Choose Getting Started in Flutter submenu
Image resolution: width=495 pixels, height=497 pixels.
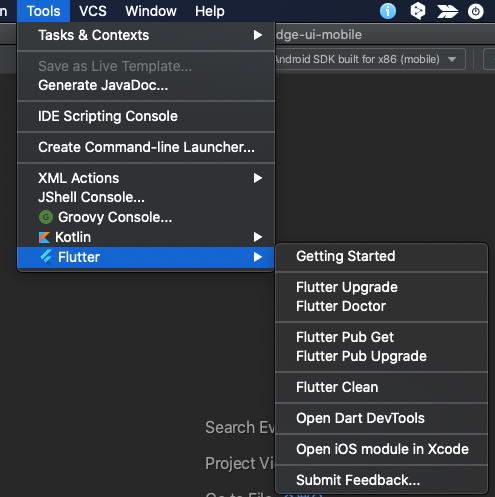[x=382, y=256]
